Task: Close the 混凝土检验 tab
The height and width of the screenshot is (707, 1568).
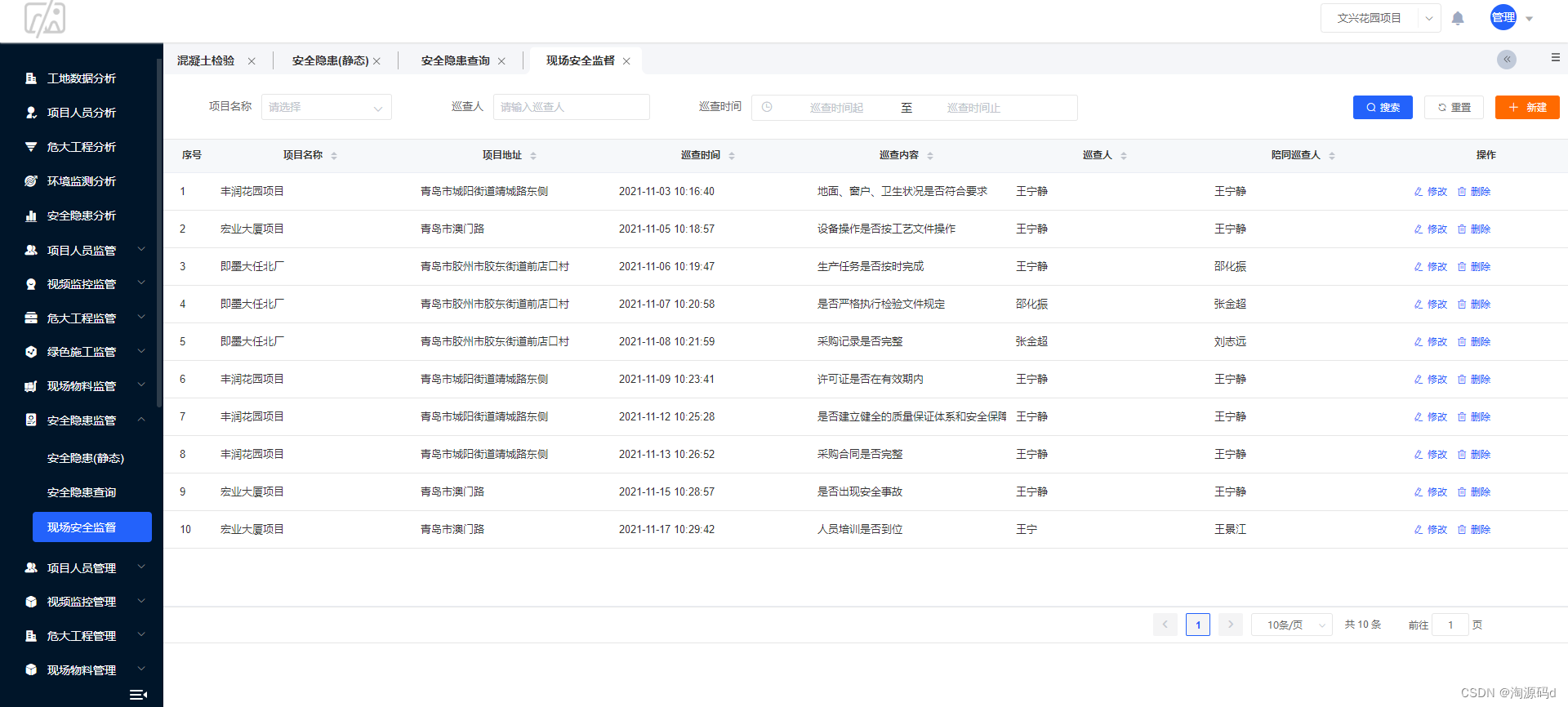Action: (x=252, y=61)
